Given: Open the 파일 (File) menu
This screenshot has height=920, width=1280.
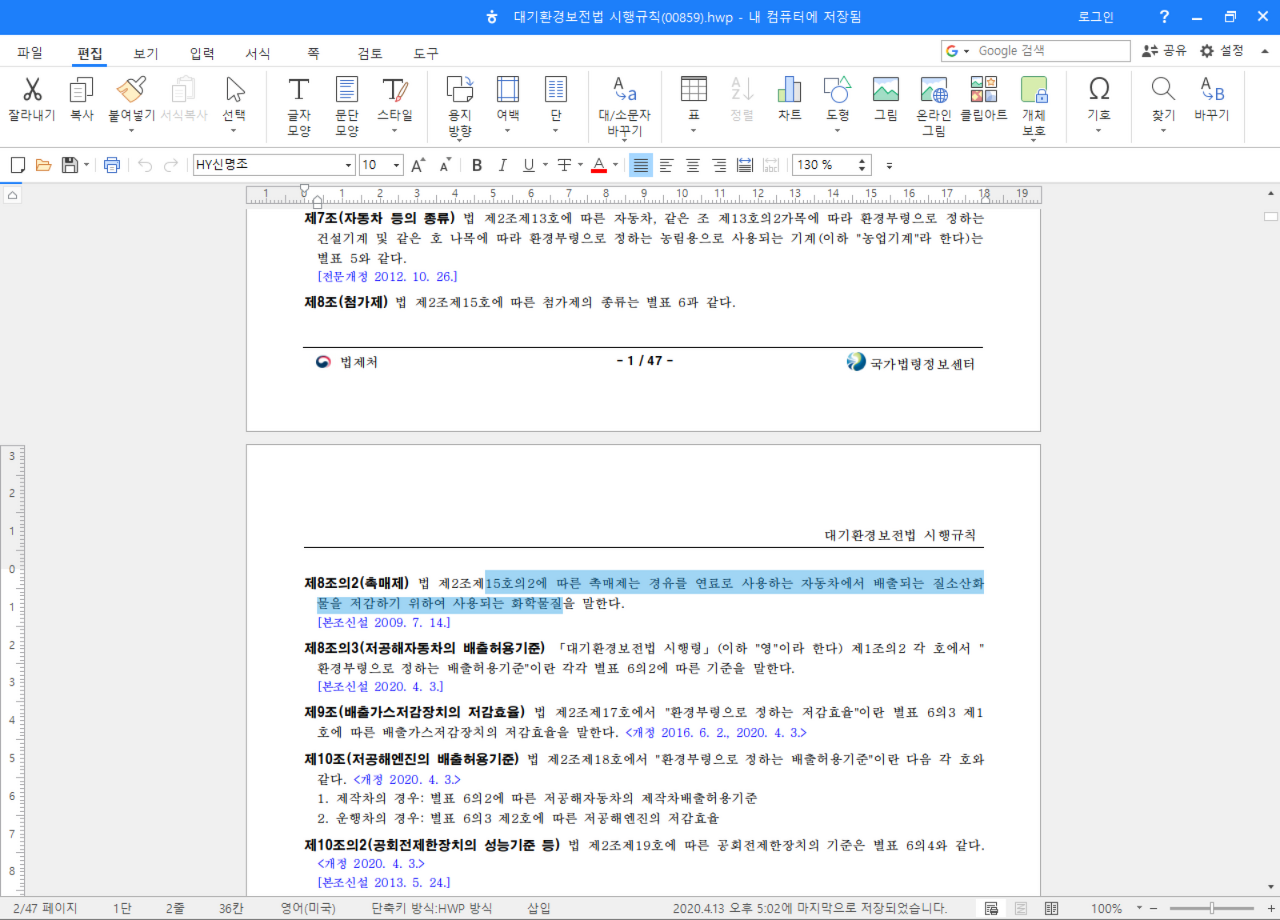Looking at the screenshot, I should pos(30,52).
